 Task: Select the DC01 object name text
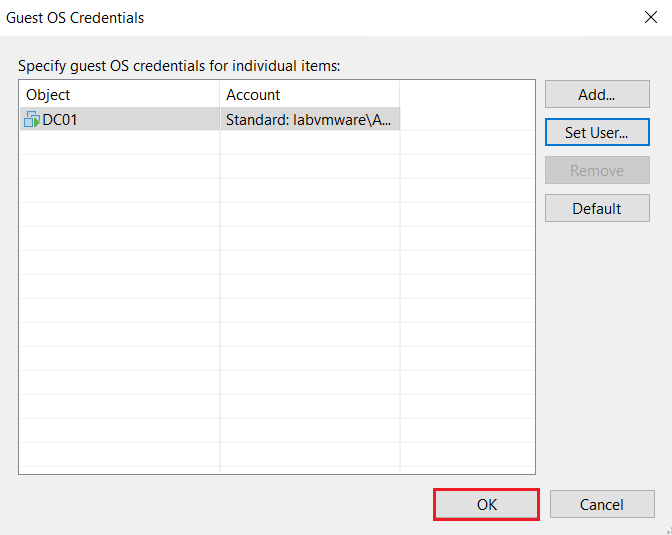(x=60, y=120)
